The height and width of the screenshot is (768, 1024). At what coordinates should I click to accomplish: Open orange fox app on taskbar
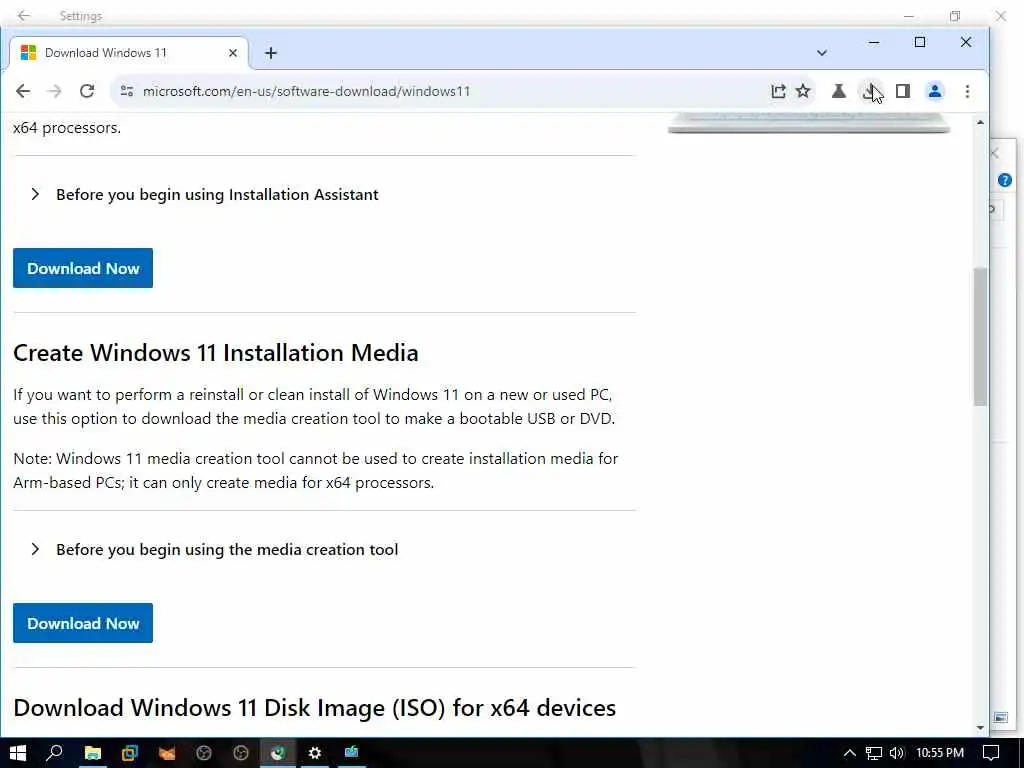point(167,753)
